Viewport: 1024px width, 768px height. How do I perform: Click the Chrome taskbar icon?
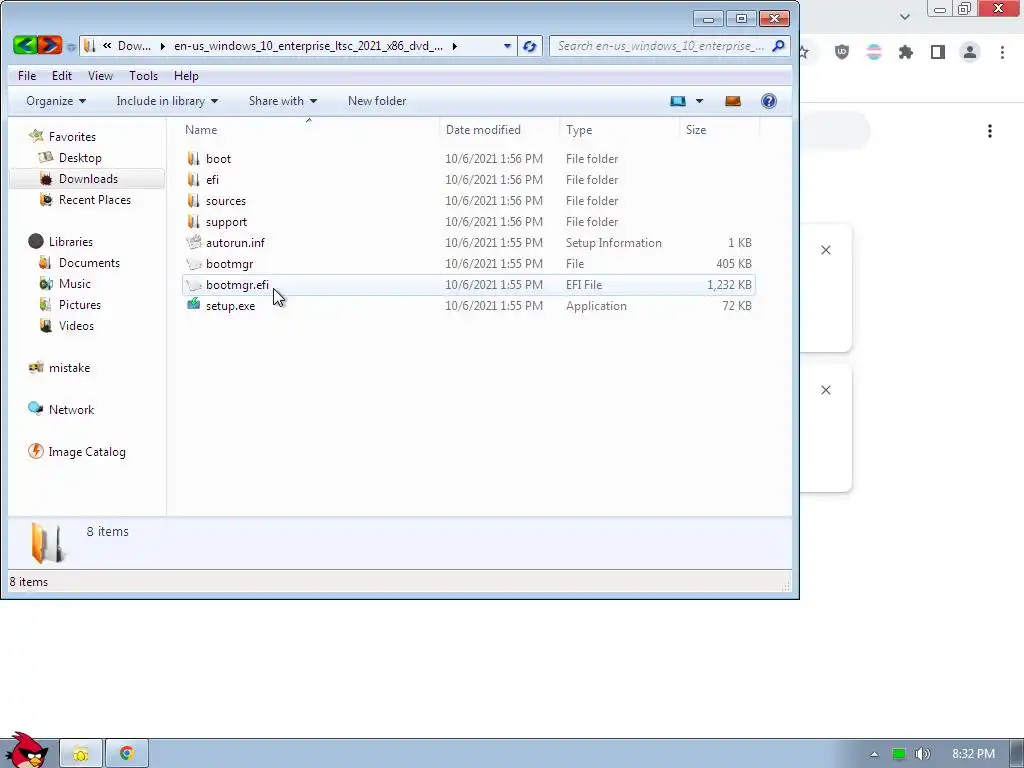[127, 754]
